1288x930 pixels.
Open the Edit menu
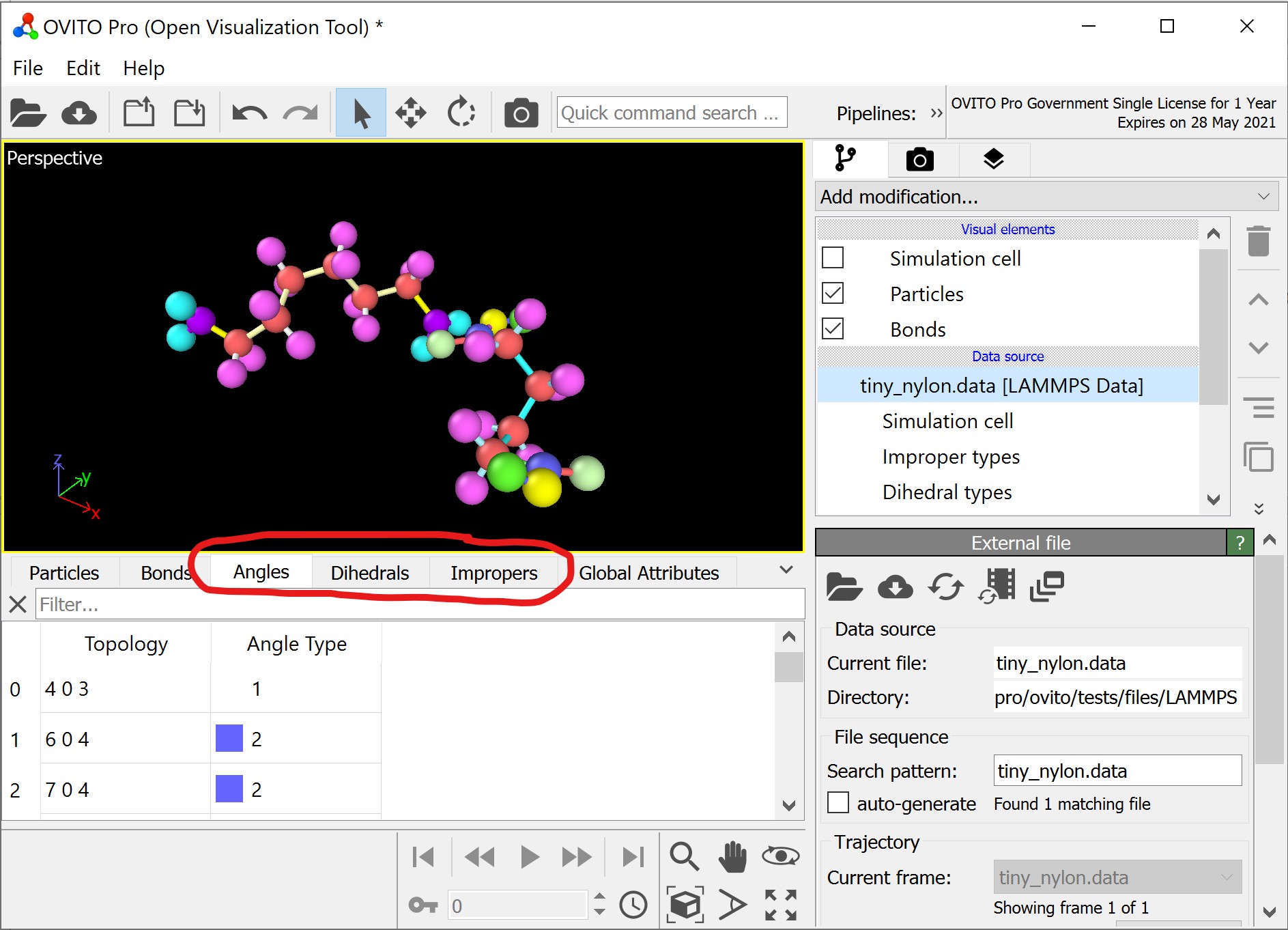pos(83,68)
